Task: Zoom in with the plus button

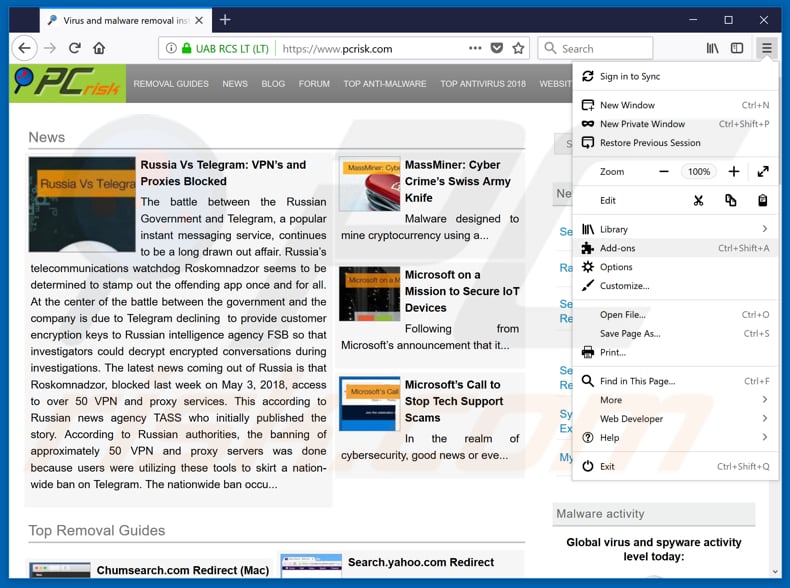Action: [734, 172]
